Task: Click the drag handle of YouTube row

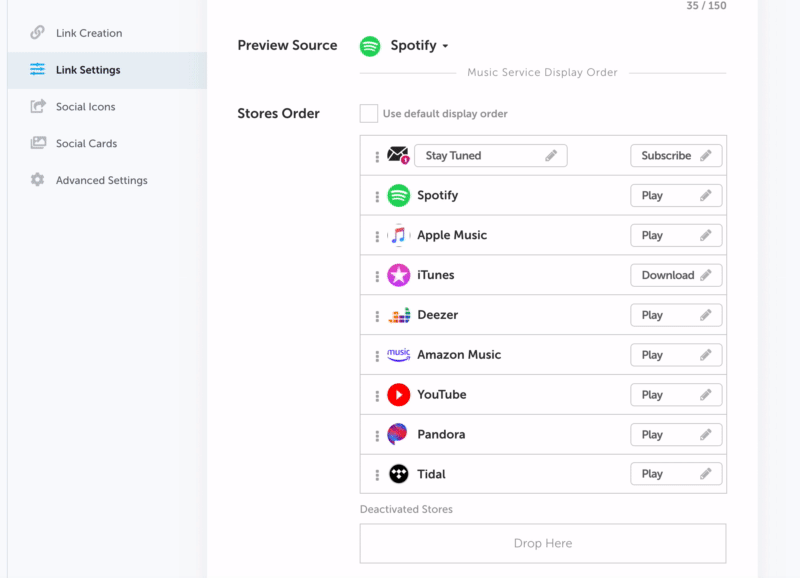Action: click(x=377, y=395)
